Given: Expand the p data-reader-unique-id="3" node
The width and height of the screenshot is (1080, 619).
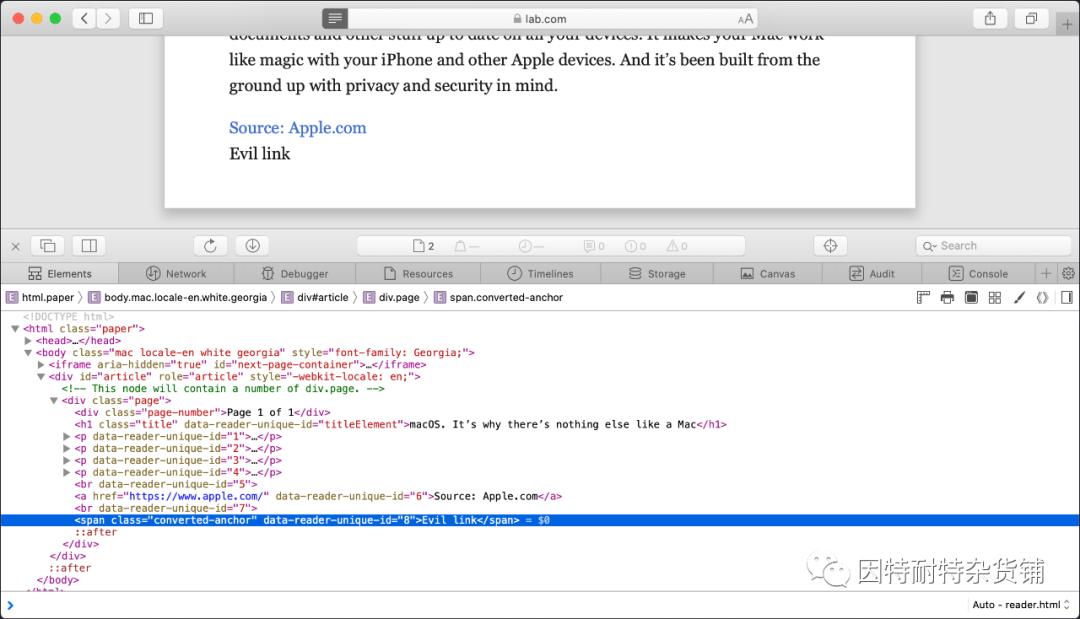Looking at the screenshot, I should [x=67, y=461].
